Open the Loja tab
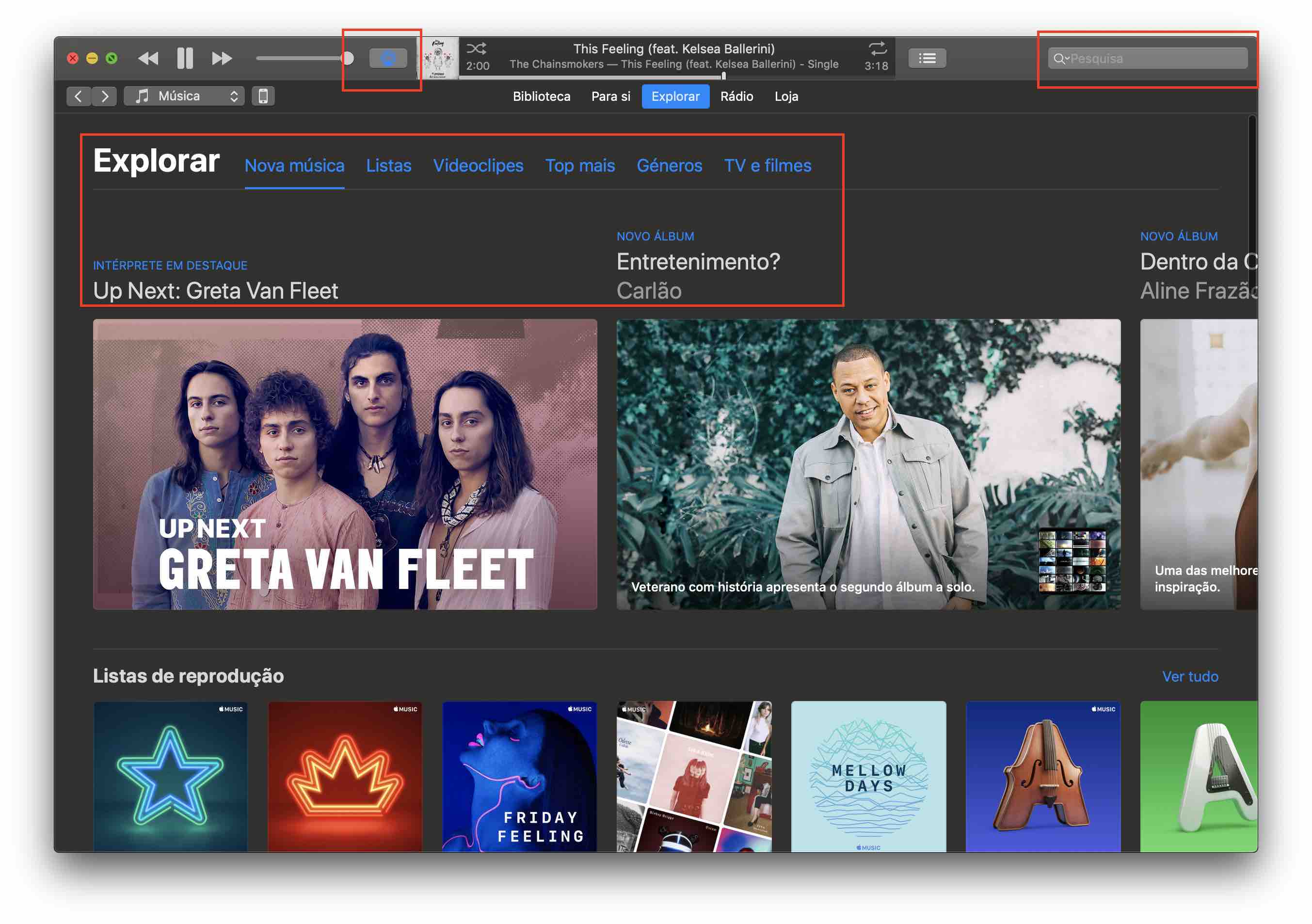The height and width of the screenshot is (924, 1312). click(786, 96)
